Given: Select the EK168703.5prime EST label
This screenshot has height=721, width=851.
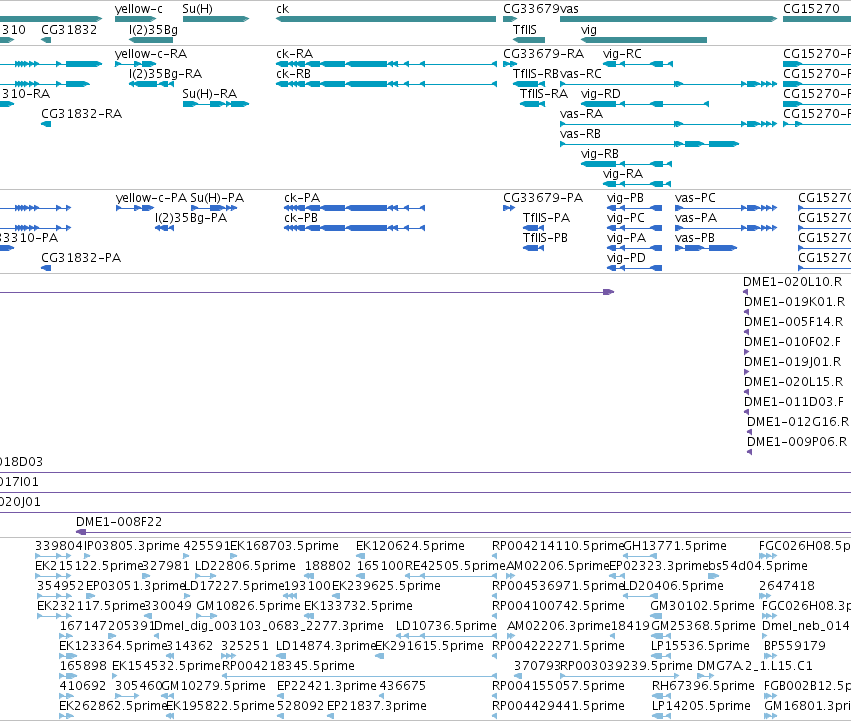Looking at the screenshot, I should tap(284, 546).
